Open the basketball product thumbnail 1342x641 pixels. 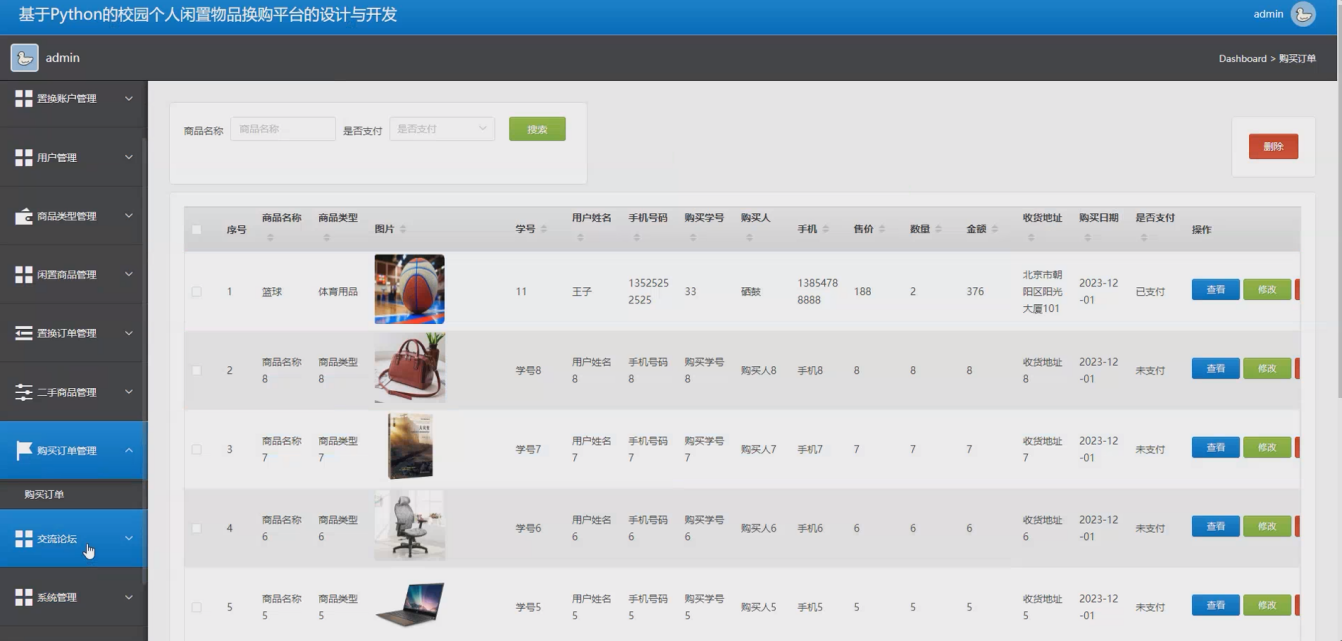coord(410,289)
